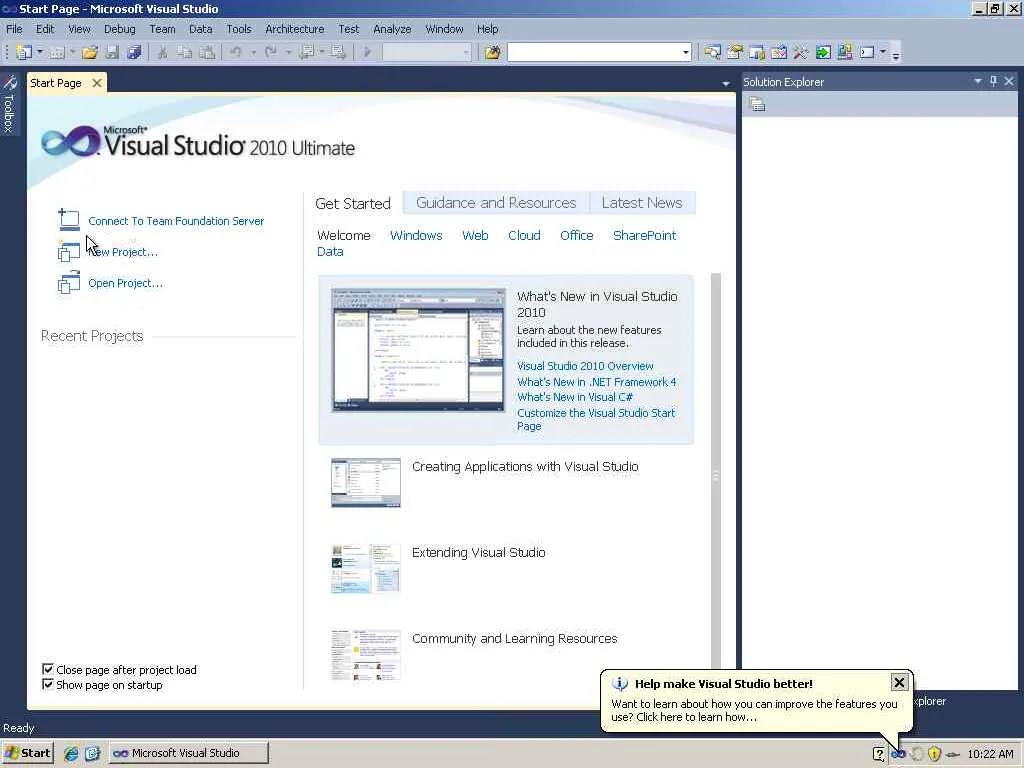Expand the Command Window dropdown arrow
This screenshot has height=768, width=1024.
(x=883, y=52)
